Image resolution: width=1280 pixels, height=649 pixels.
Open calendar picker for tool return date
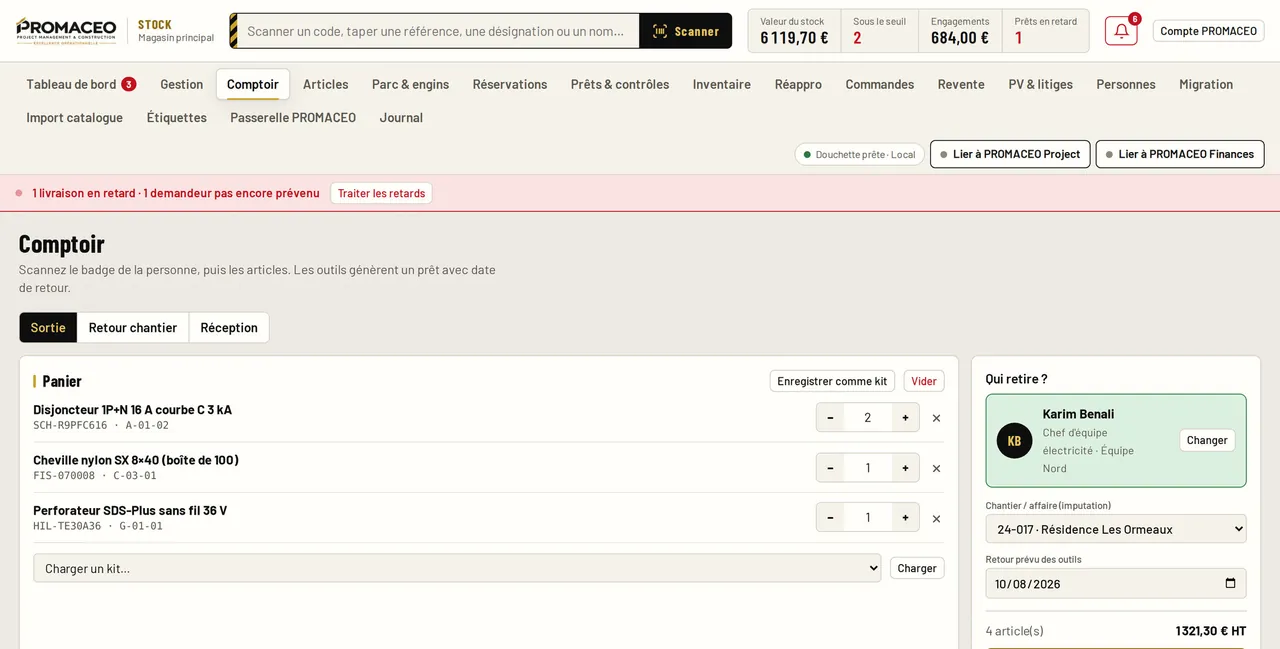(x=1230, y=584)
